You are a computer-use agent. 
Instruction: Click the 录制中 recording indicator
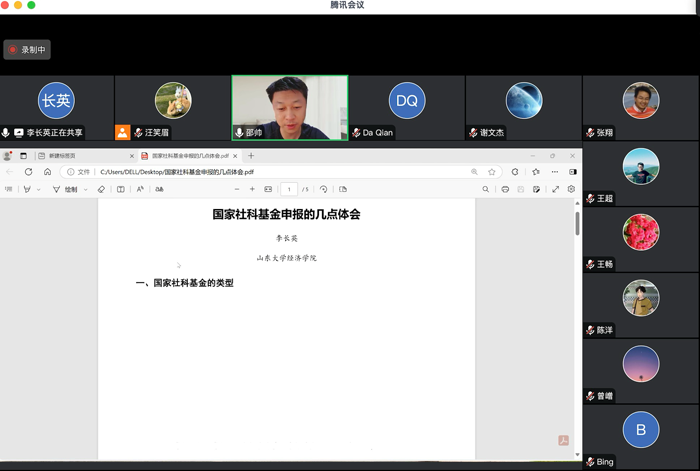pyautogui.click(x=27, y=49)
